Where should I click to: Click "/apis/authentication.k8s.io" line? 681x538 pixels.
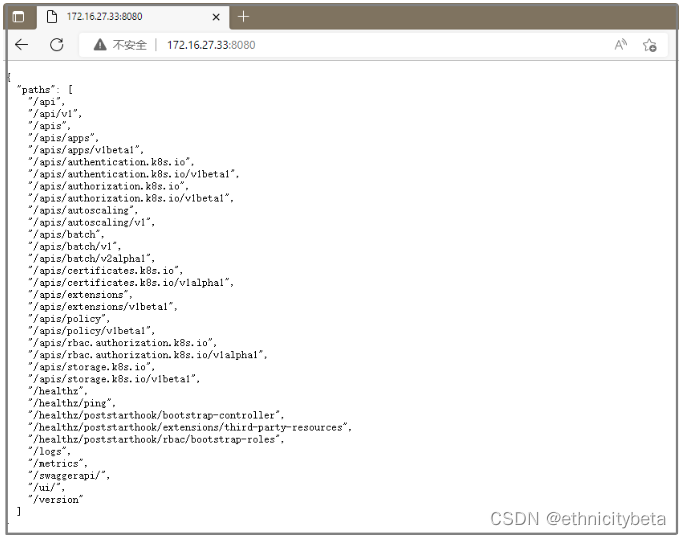pyautogui.click(x=112, y=162)
